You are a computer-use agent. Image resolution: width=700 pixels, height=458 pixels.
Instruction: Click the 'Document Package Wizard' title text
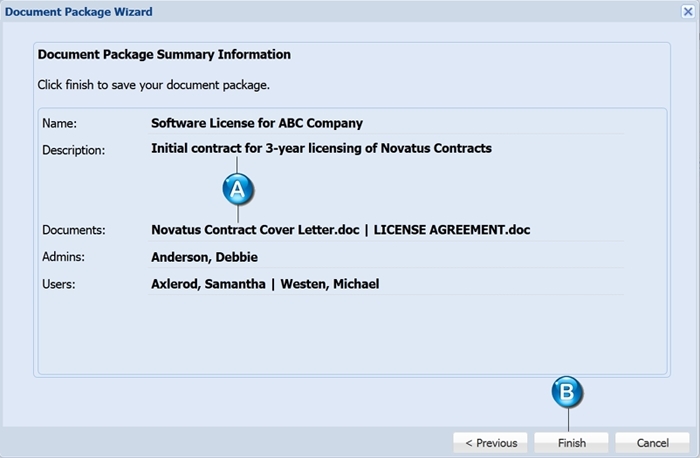click(x=79, y=12)
